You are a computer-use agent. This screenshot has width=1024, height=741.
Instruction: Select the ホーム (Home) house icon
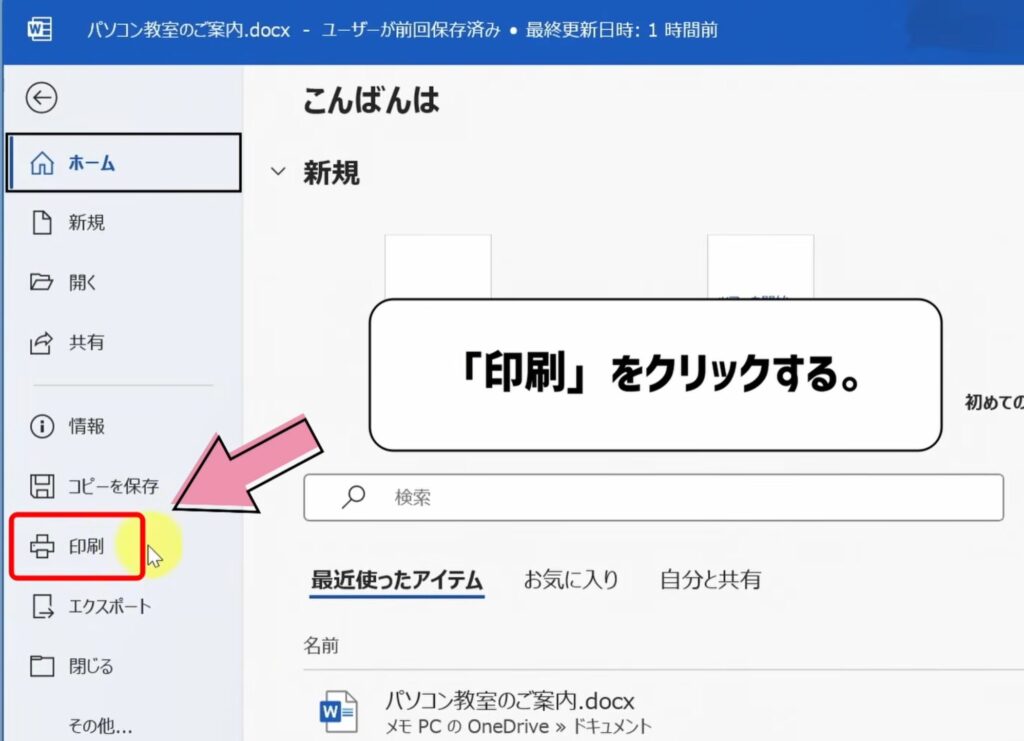click(x=43, y=162)
